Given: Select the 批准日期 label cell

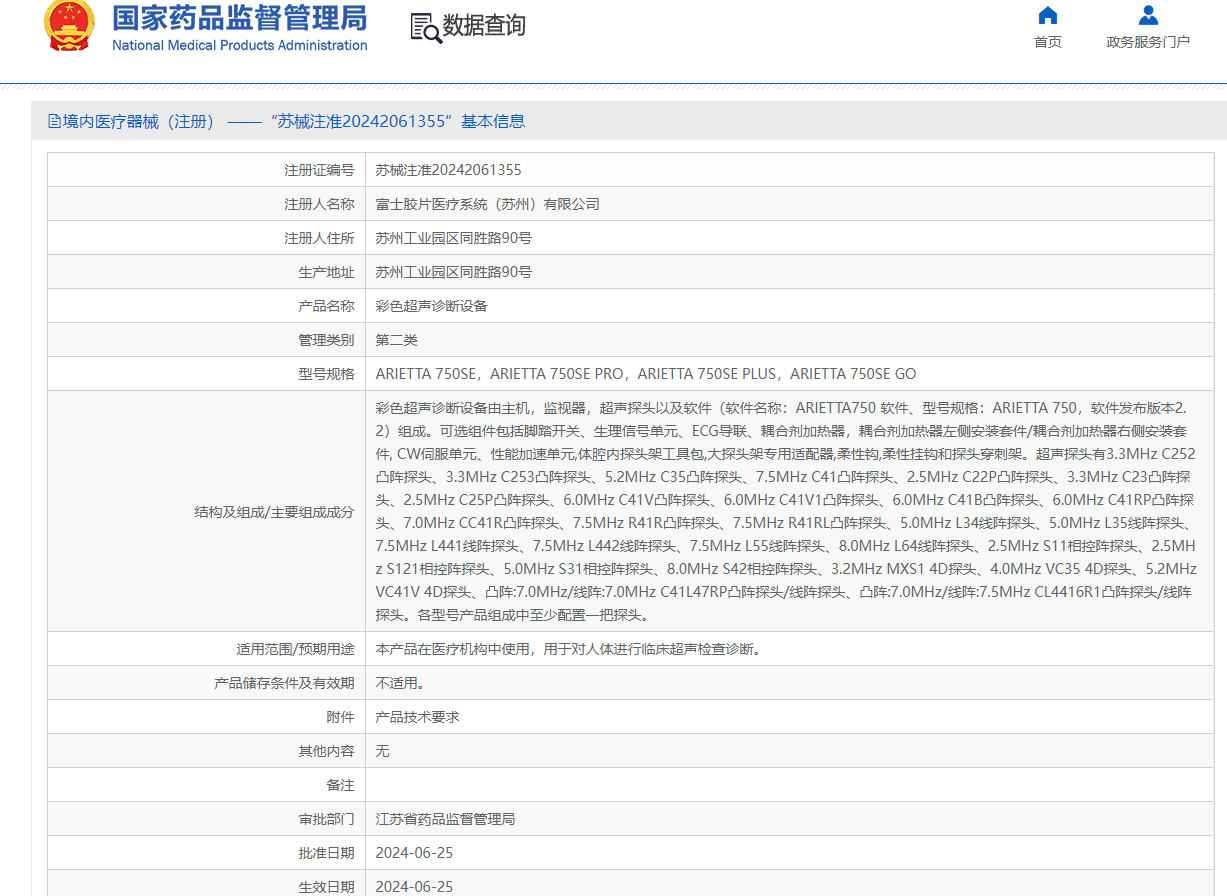Looking at the screenshot, I should (206, 853).
